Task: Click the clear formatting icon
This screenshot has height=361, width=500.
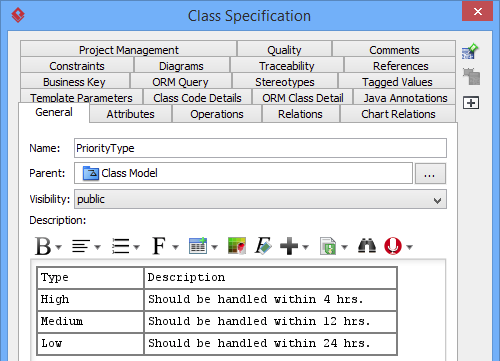Action: point(263,246)
